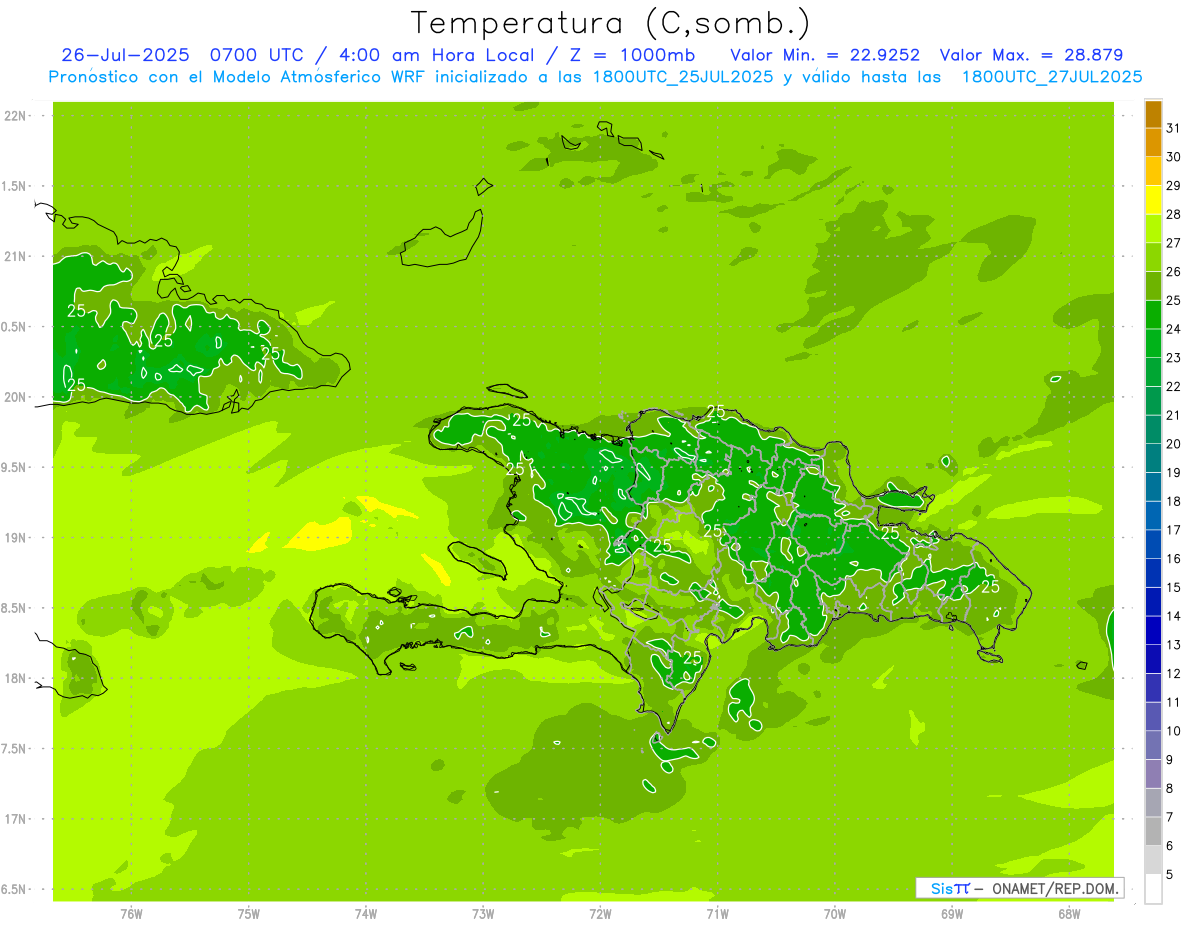Click the '18' colorbar label
This screenshot has width=1200, height=927.
[1174, 501]
